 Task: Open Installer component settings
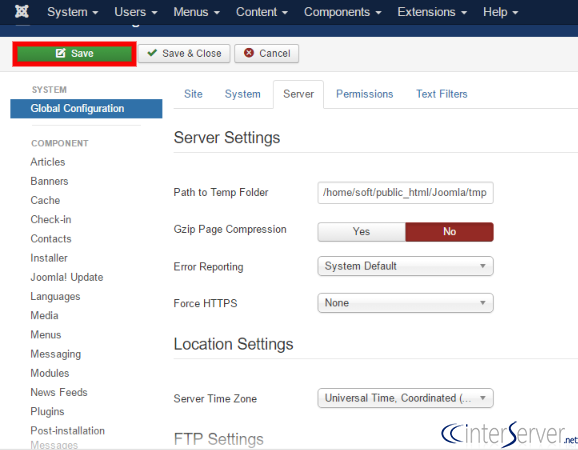(x=49, y=258)
